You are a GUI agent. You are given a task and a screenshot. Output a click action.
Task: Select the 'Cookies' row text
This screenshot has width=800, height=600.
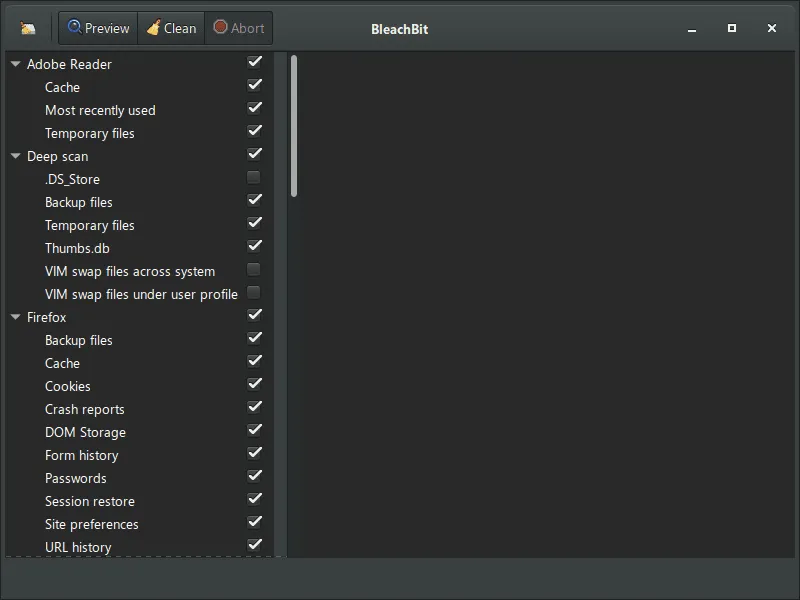tap(67, 386)
